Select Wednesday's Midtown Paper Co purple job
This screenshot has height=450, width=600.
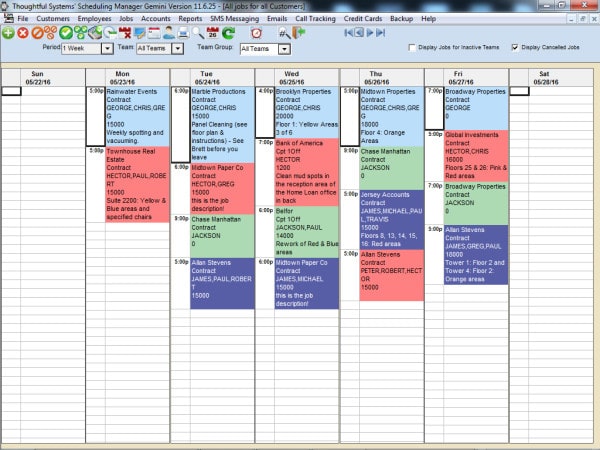(307, 283)
